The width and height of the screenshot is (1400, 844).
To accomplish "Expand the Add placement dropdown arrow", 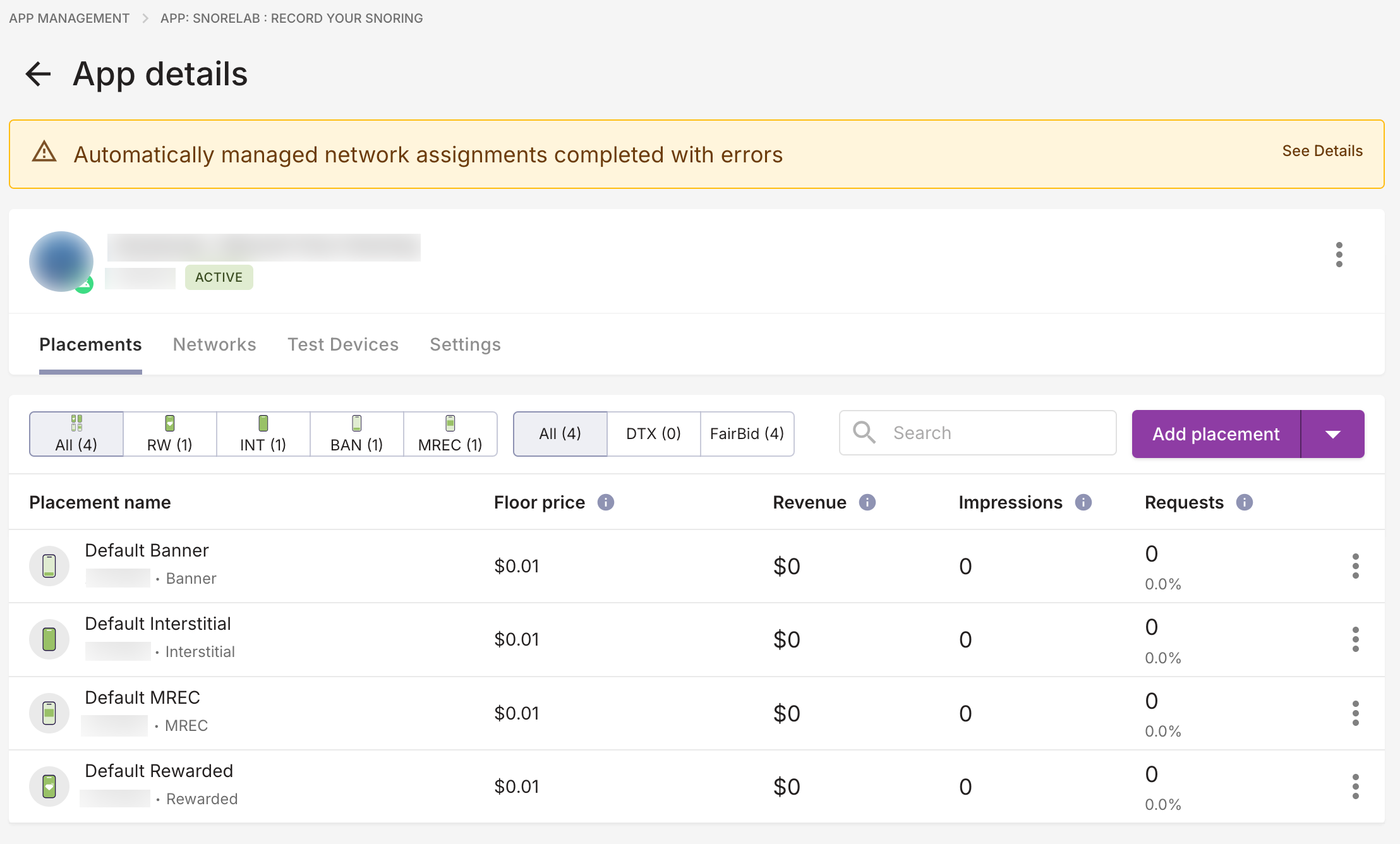I will [1333, 434].
